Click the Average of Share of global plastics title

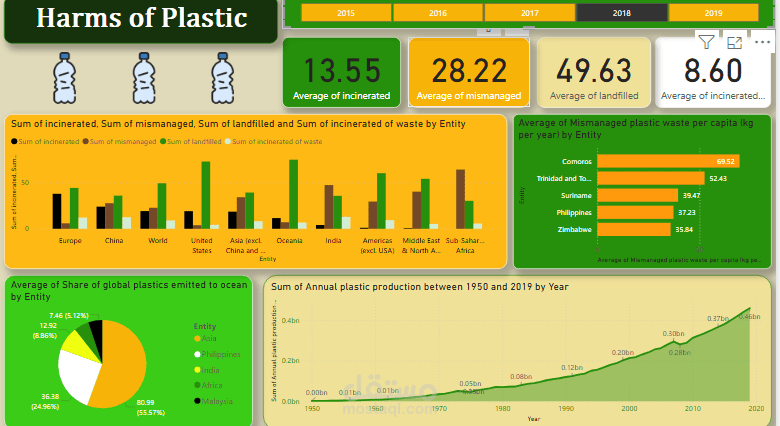(129, 291)
